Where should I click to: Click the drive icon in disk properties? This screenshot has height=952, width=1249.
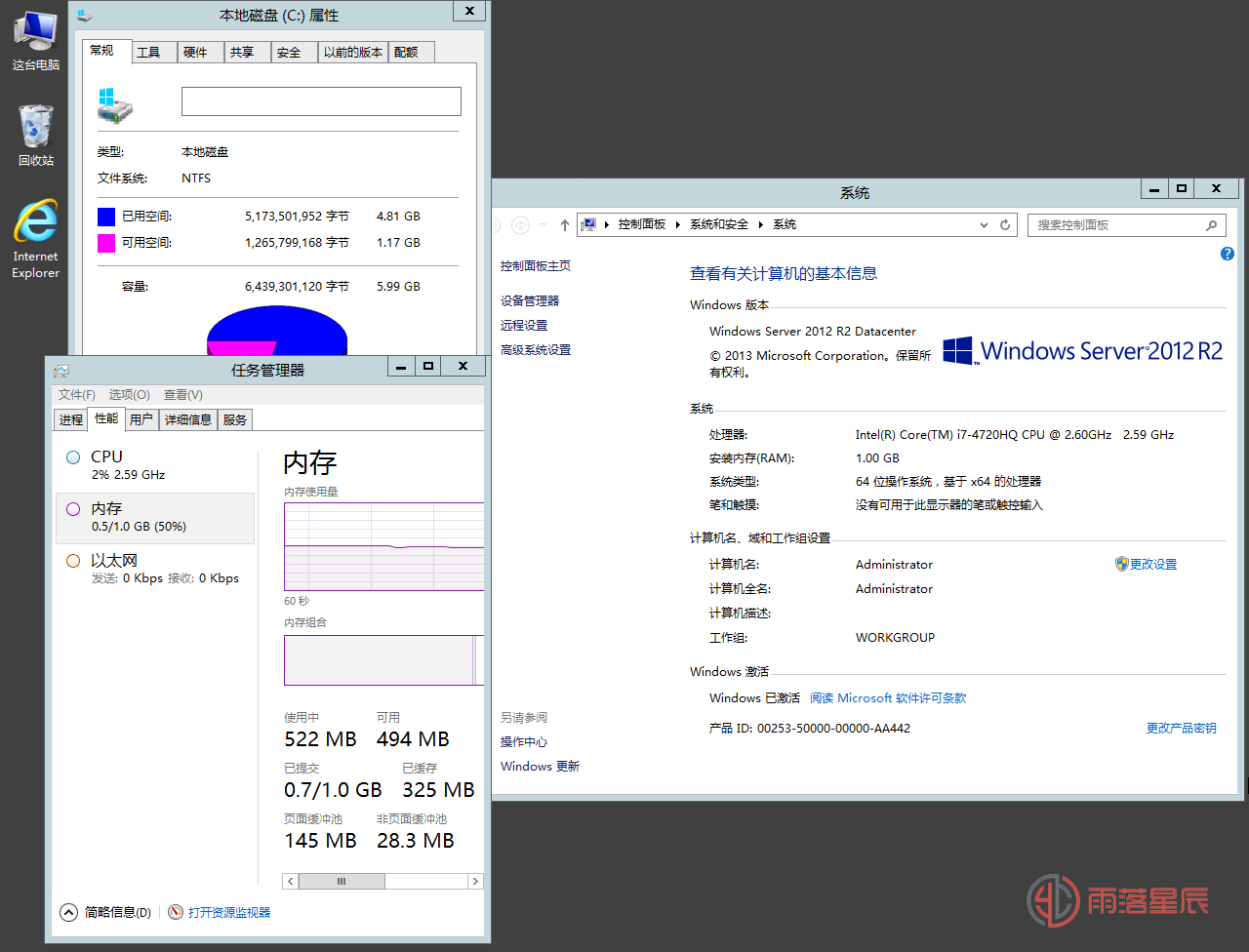pos(115,104)
